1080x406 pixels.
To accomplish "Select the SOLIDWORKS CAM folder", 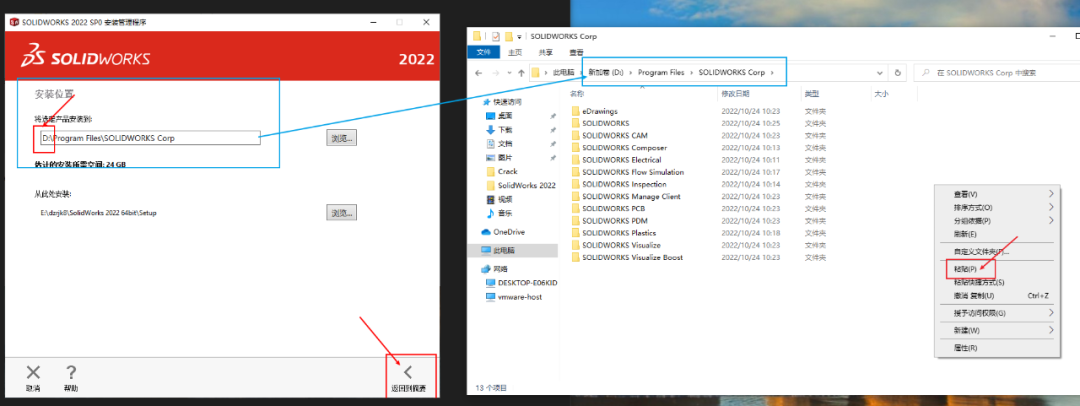I will click(x=610, y=136).
